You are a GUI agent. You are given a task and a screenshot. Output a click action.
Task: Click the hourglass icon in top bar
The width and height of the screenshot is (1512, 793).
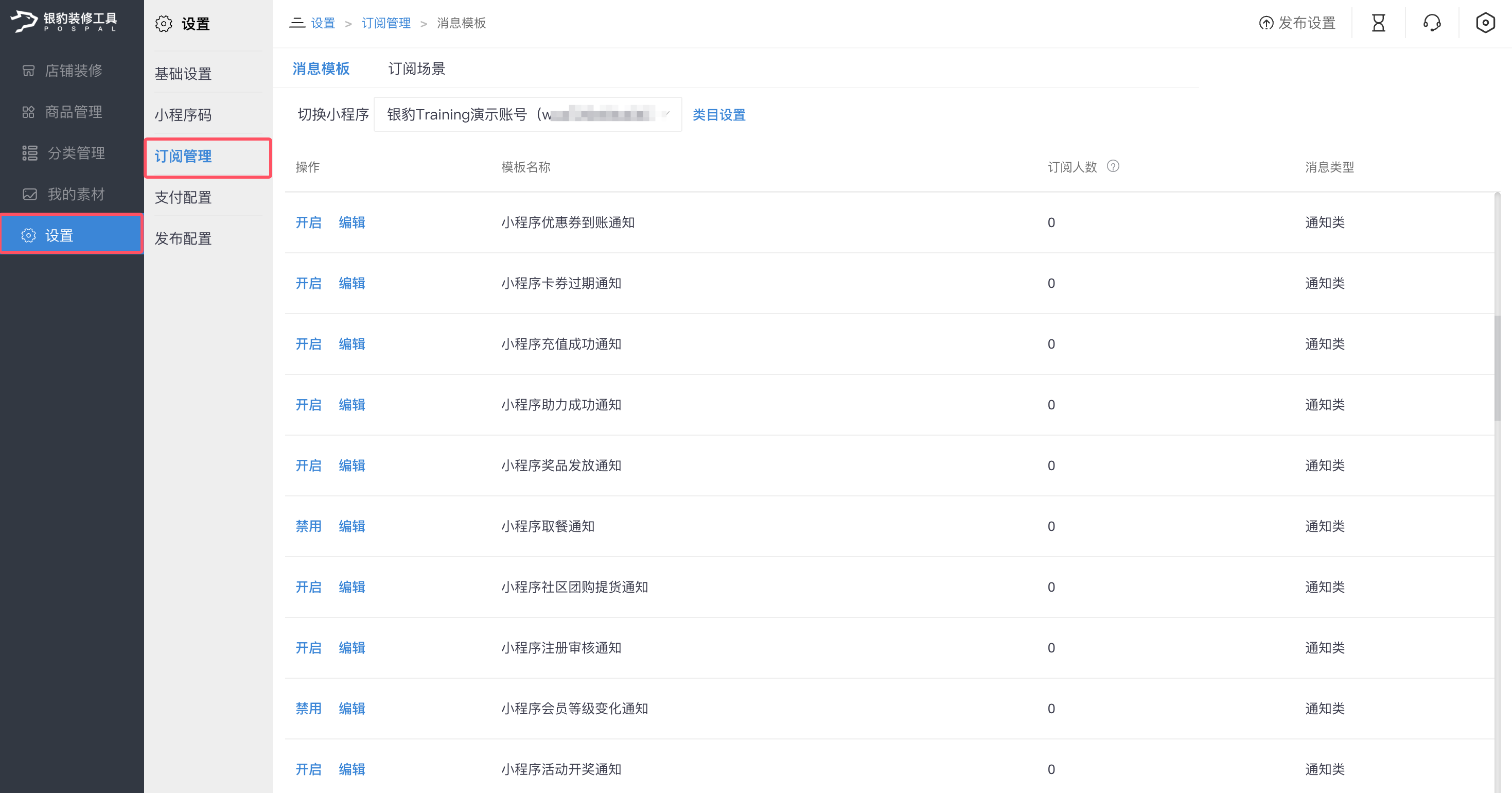coord(1378,23)
